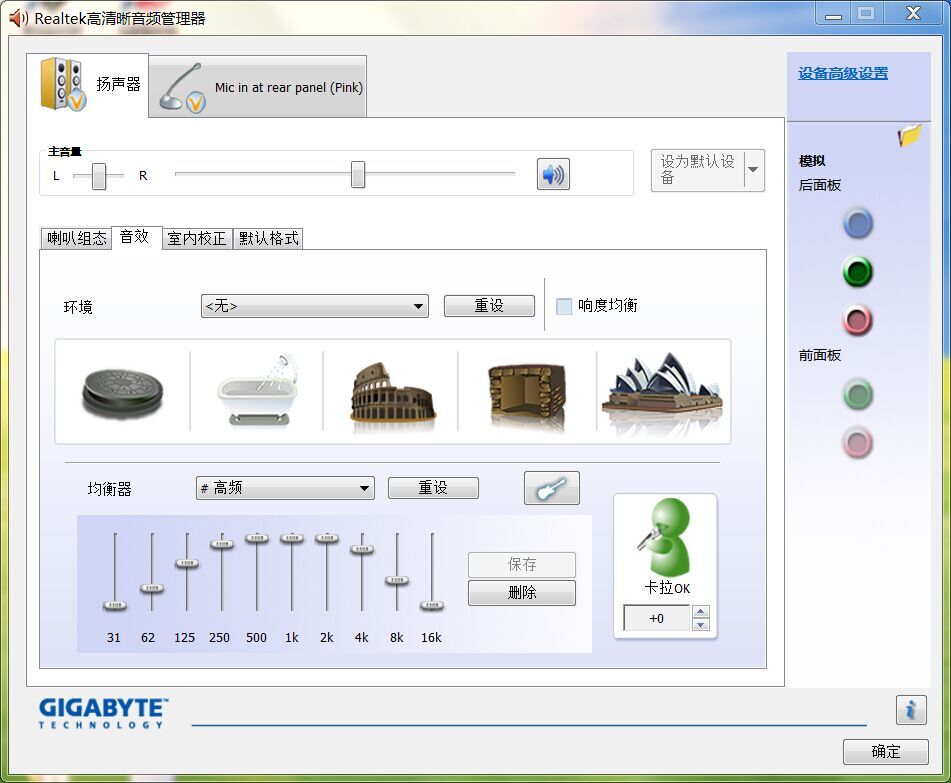
Task: Click the 500 Hz equalizer slider handle
Action: pos(257,538)
